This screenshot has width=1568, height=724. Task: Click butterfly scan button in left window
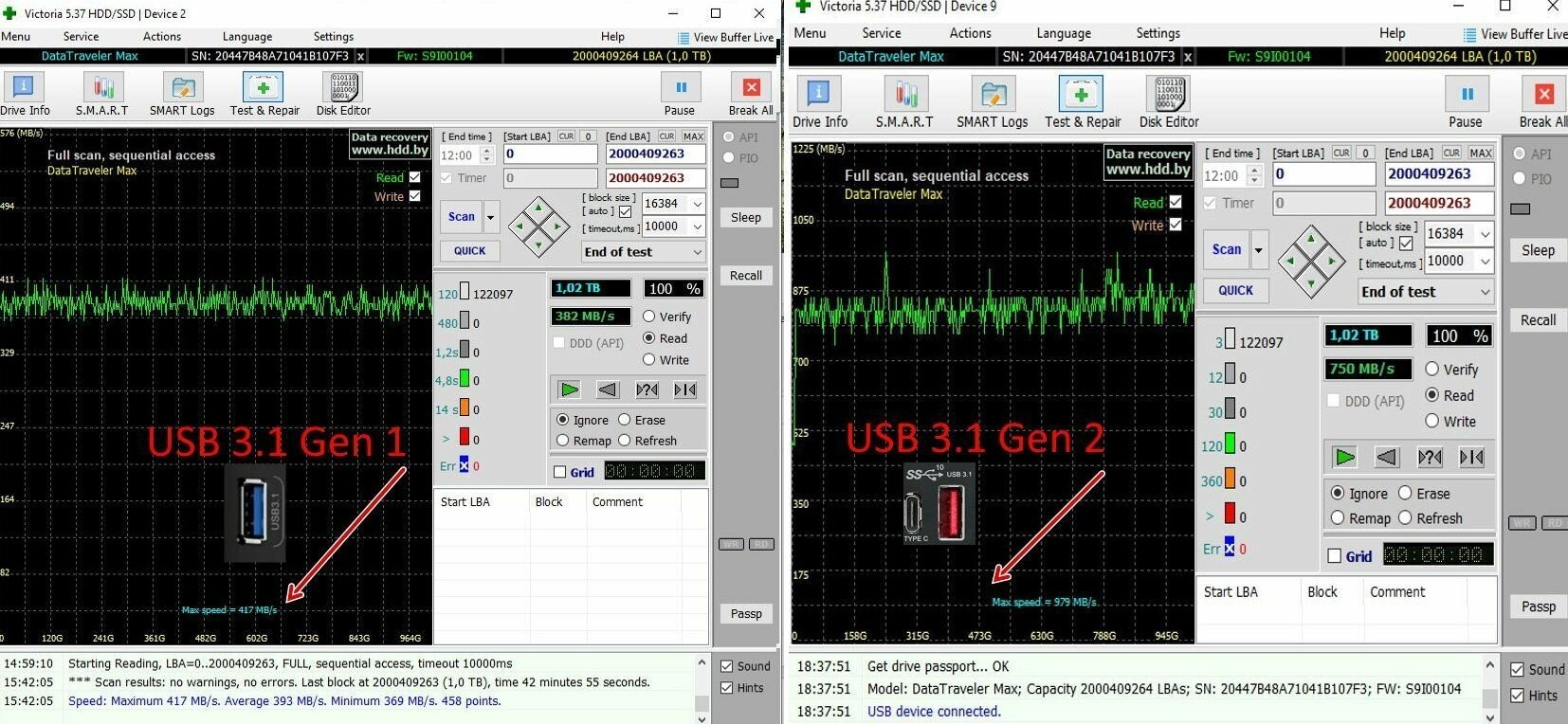pos(685,389)
